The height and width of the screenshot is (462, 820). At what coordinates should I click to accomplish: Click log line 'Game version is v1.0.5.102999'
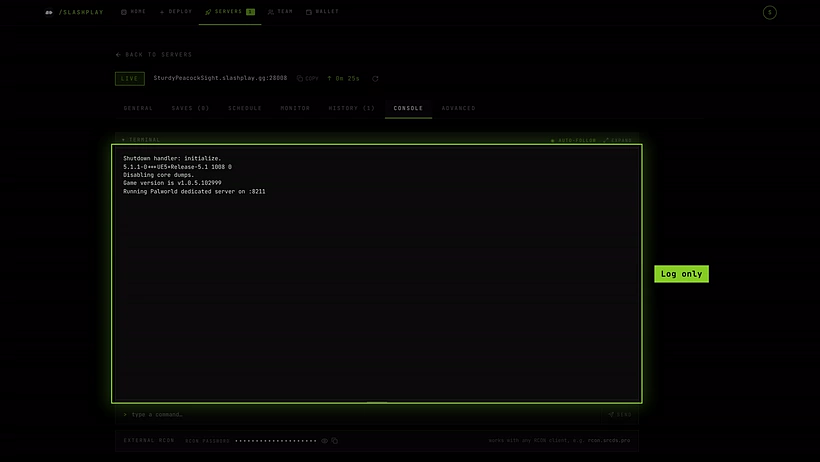click(172, 183)
